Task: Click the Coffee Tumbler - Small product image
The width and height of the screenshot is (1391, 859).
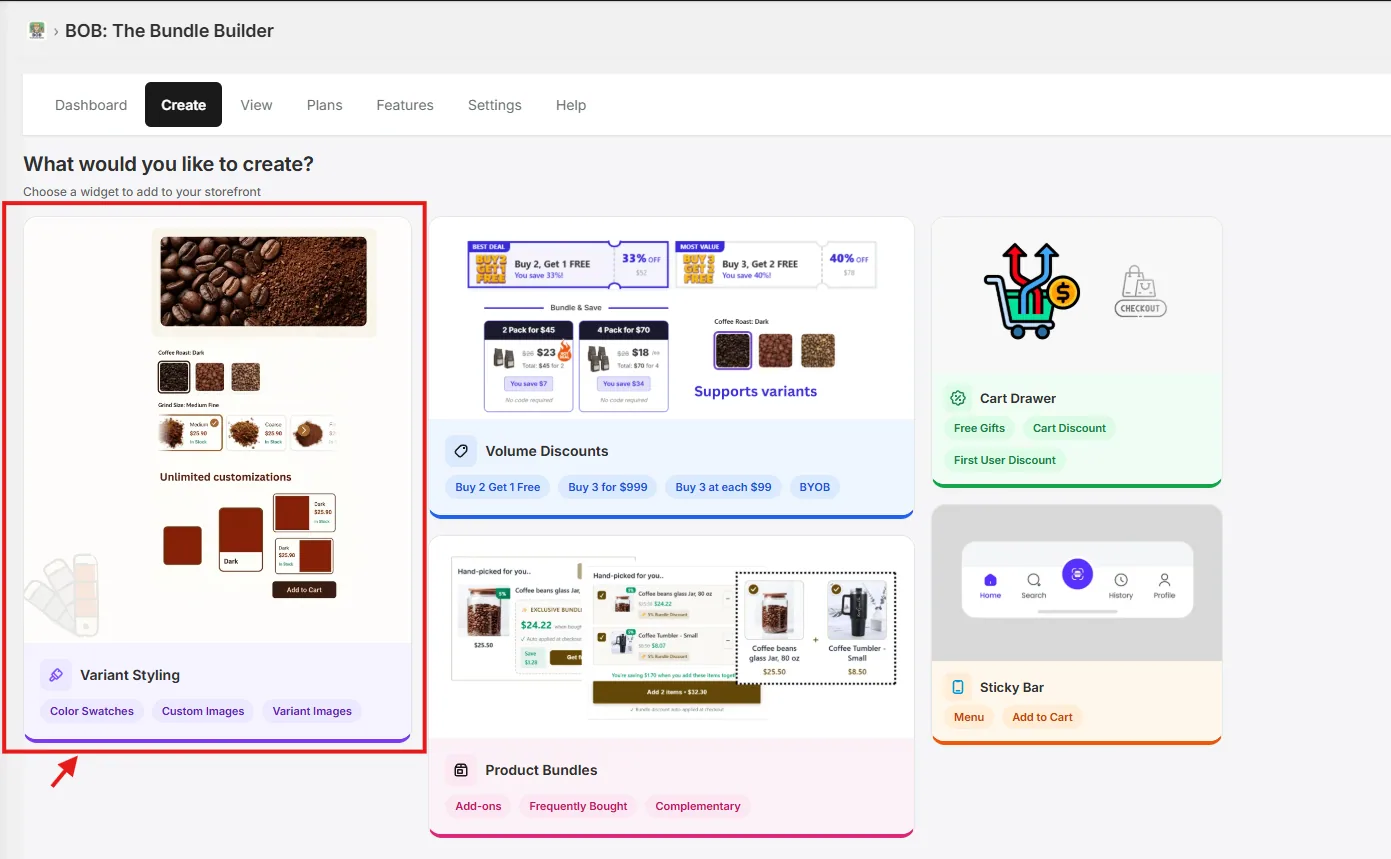Action: tap(857, 610)
